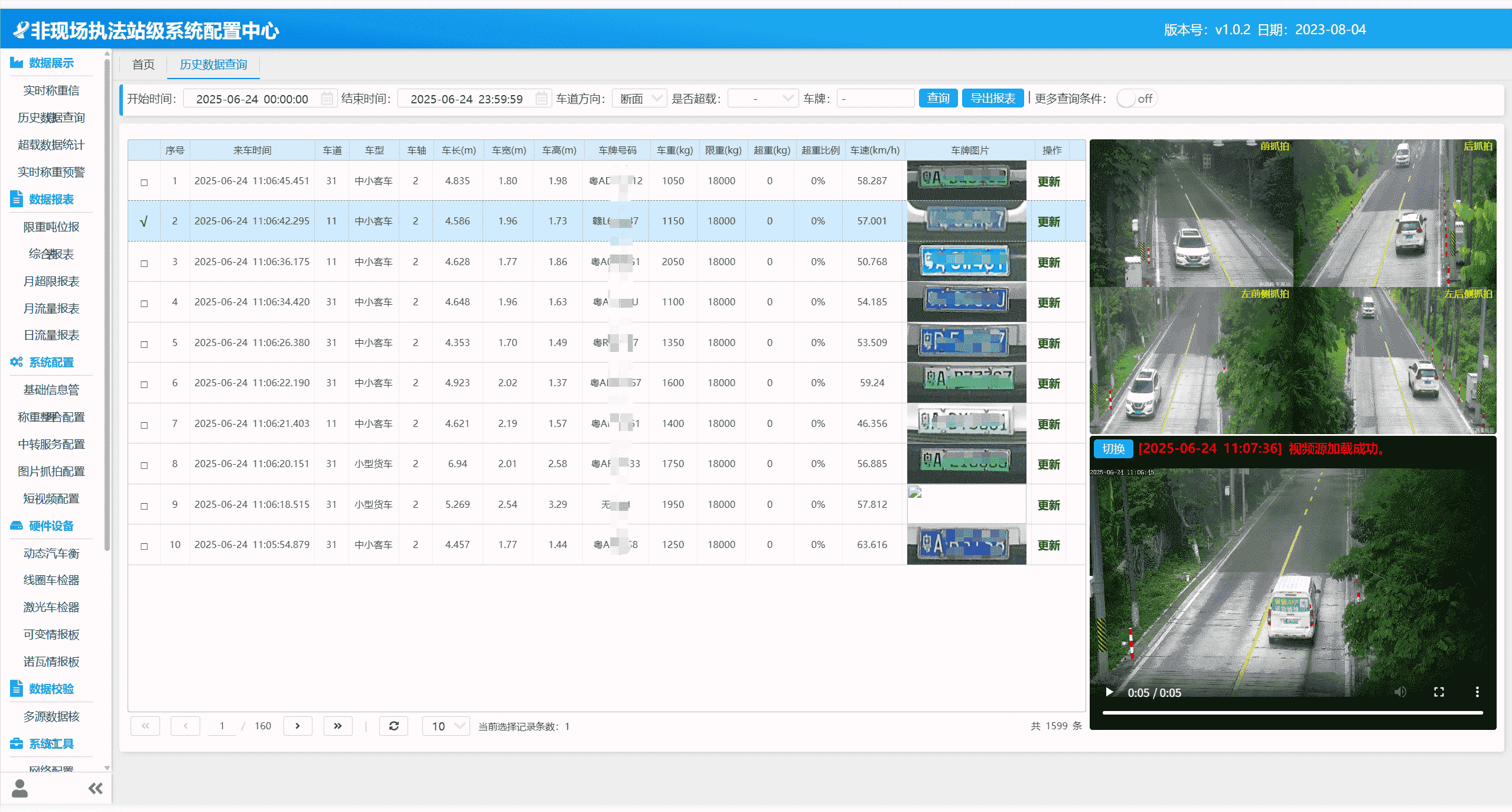Collapse sidebar with double-chevron icon

pyautogui.click(x=95, y=788)
